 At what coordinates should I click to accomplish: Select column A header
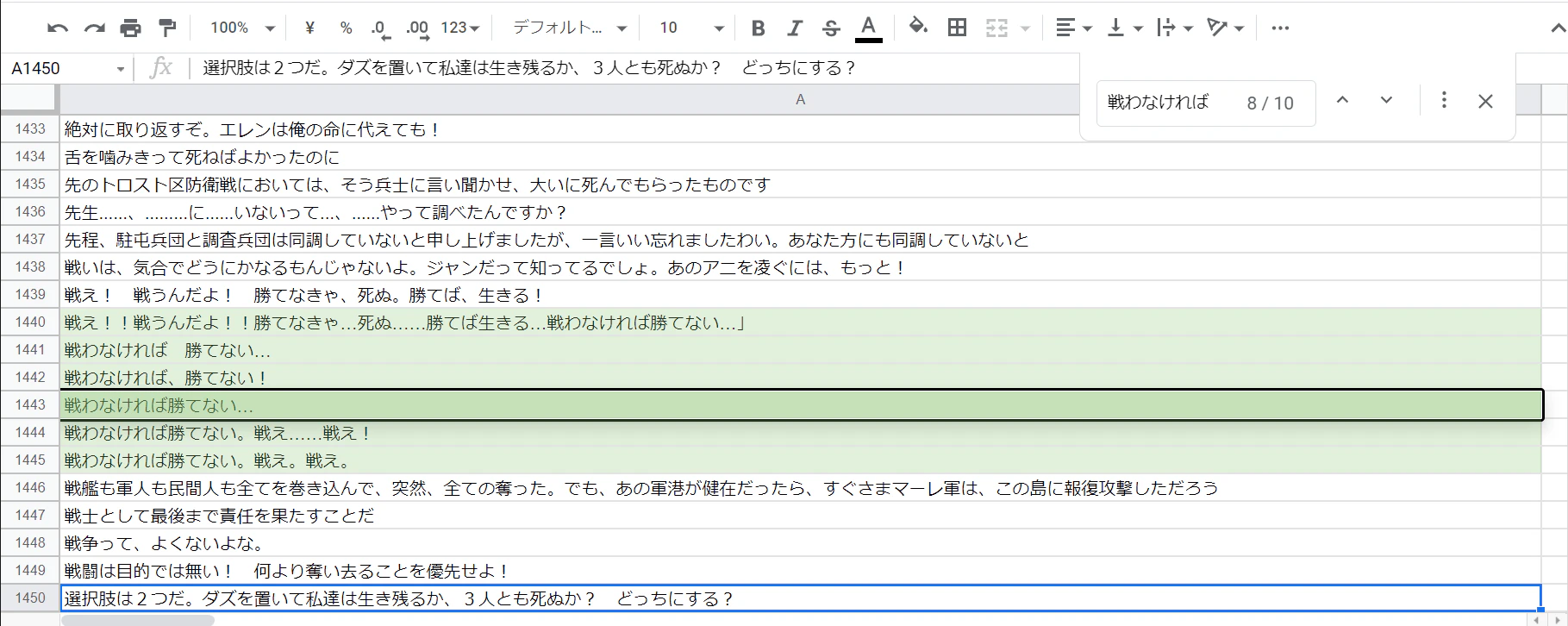(x=800, y=100)
